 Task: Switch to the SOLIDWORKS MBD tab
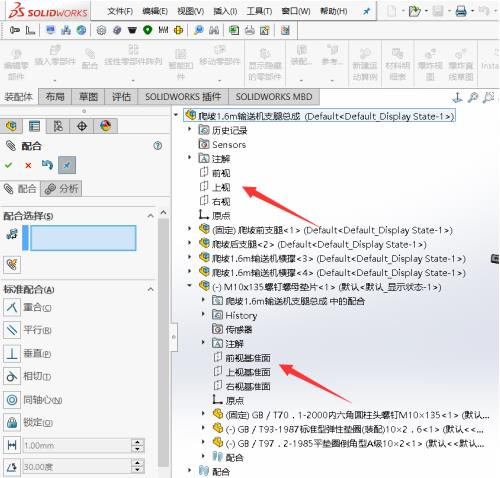(x=274, y=97)
